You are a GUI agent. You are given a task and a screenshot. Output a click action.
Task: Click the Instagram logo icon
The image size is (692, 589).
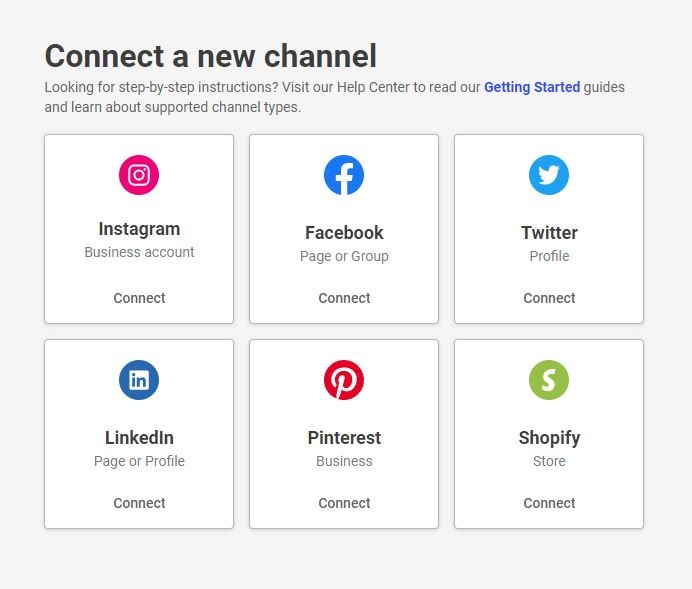(x=139, y=175)
